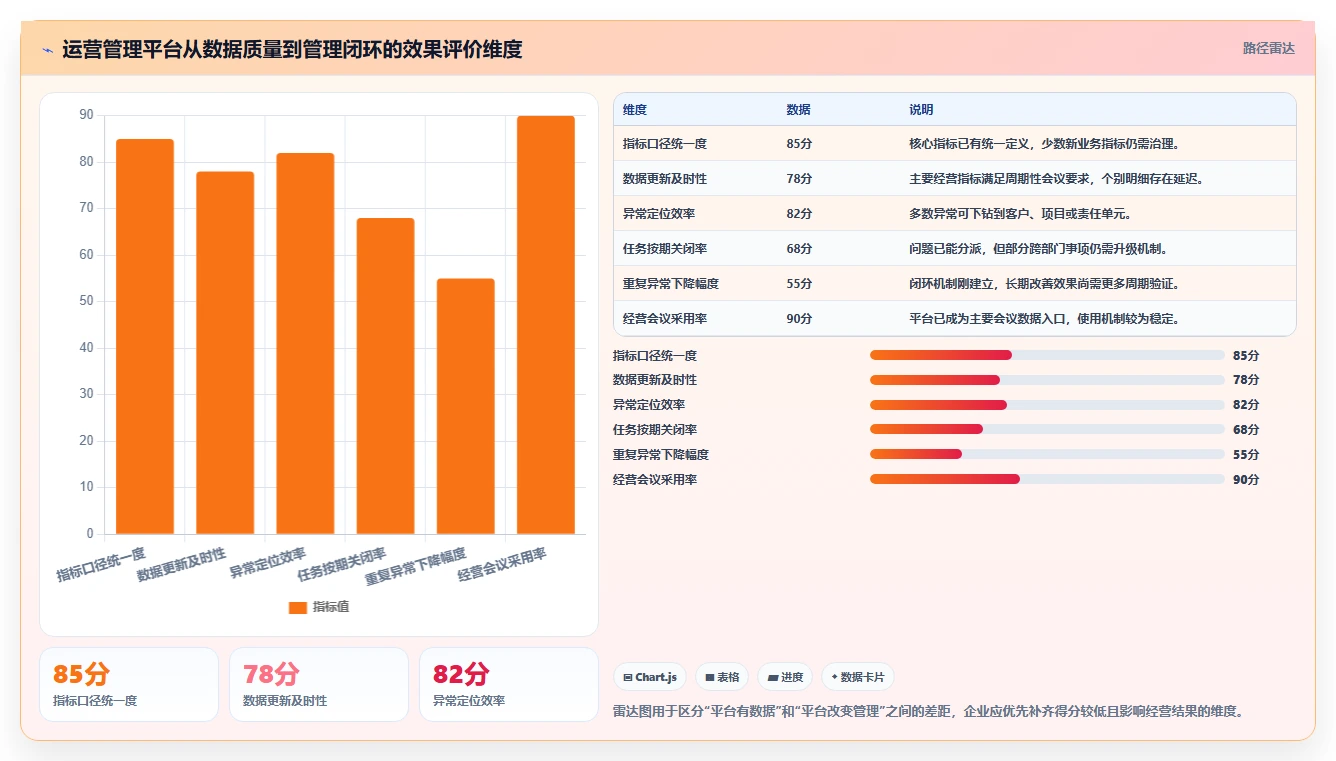
Task: Click the 指标口径统一度 x-axis label
Action: point(101,564)
